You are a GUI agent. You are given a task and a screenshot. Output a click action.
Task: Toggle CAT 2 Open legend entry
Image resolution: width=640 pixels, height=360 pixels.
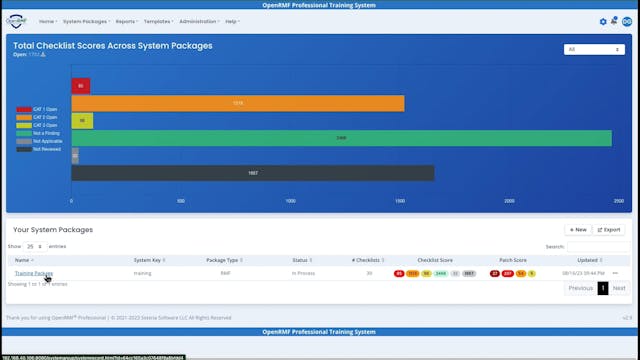click(37, 117)
